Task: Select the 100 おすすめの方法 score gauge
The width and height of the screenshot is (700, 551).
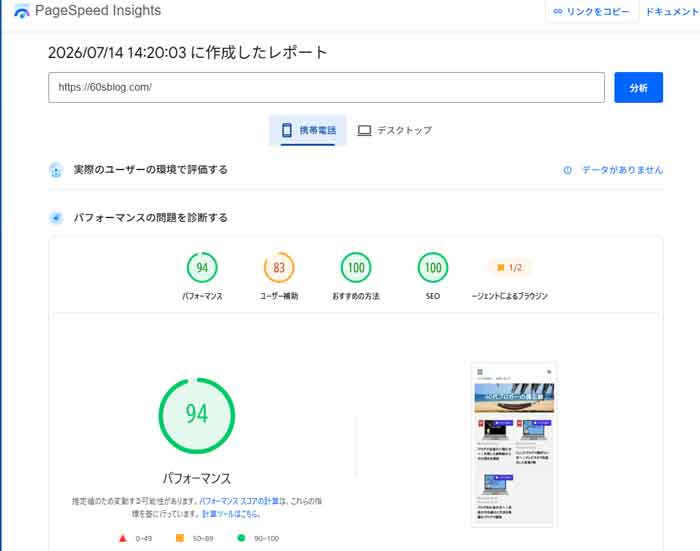Action: tap(356, 267)
